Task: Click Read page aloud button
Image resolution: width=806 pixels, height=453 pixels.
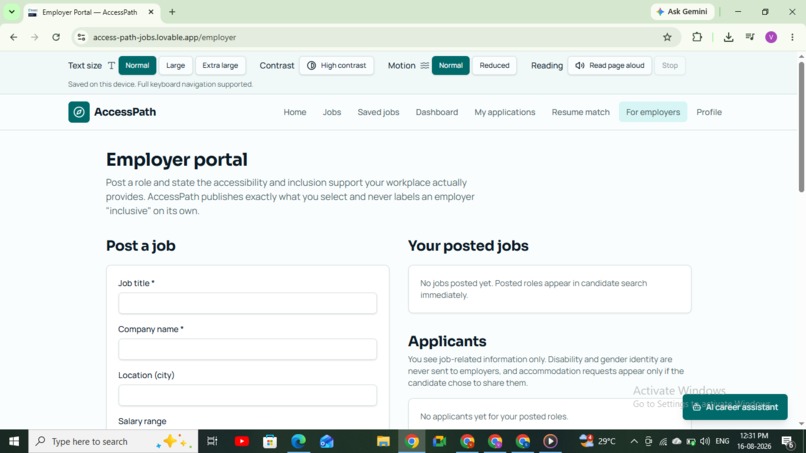Action: 610,65
